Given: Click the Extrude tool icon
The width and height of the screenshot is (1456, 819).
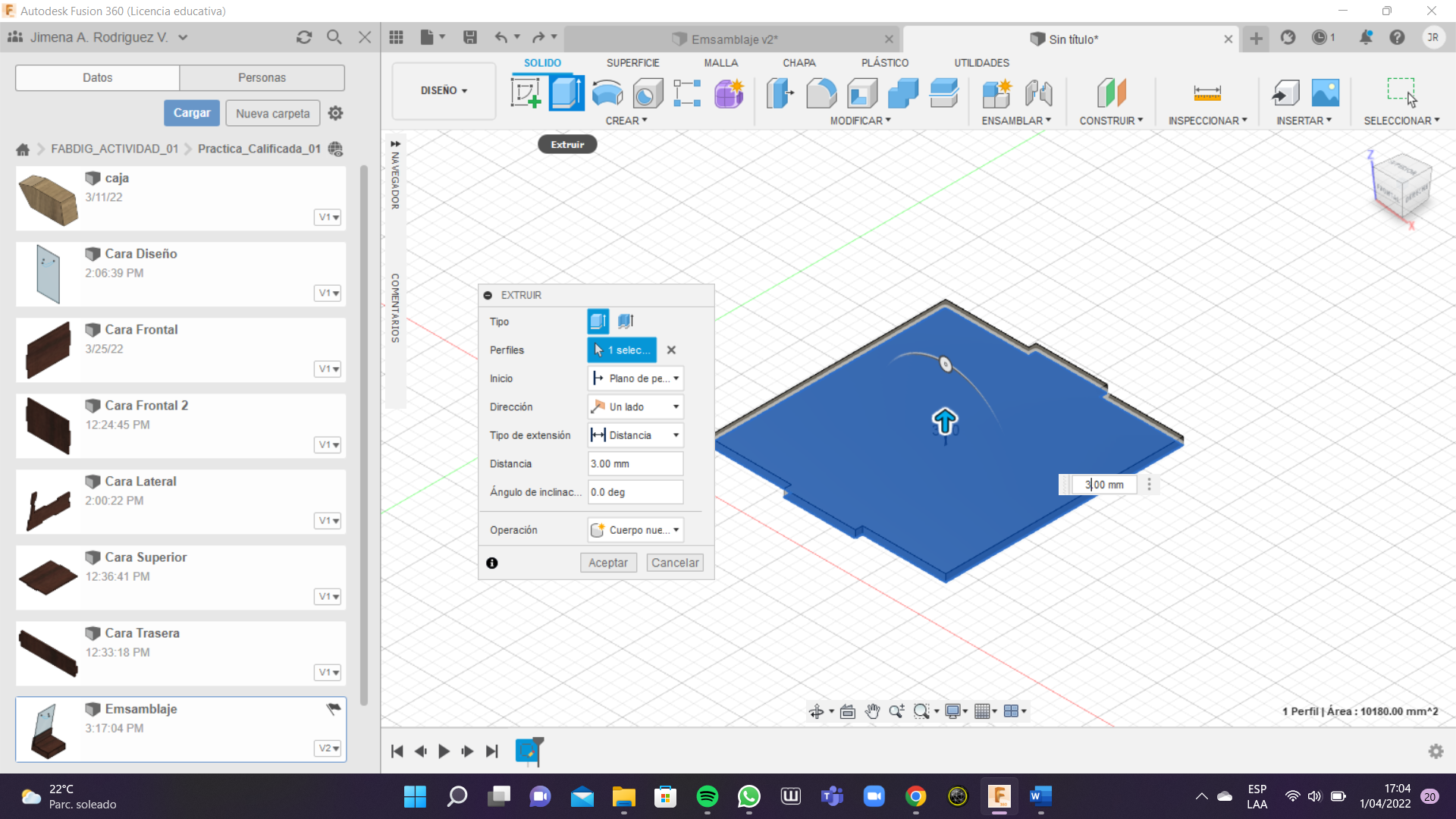Looking at the screenshot, I should pyautogui.click(x=566, y=93).
